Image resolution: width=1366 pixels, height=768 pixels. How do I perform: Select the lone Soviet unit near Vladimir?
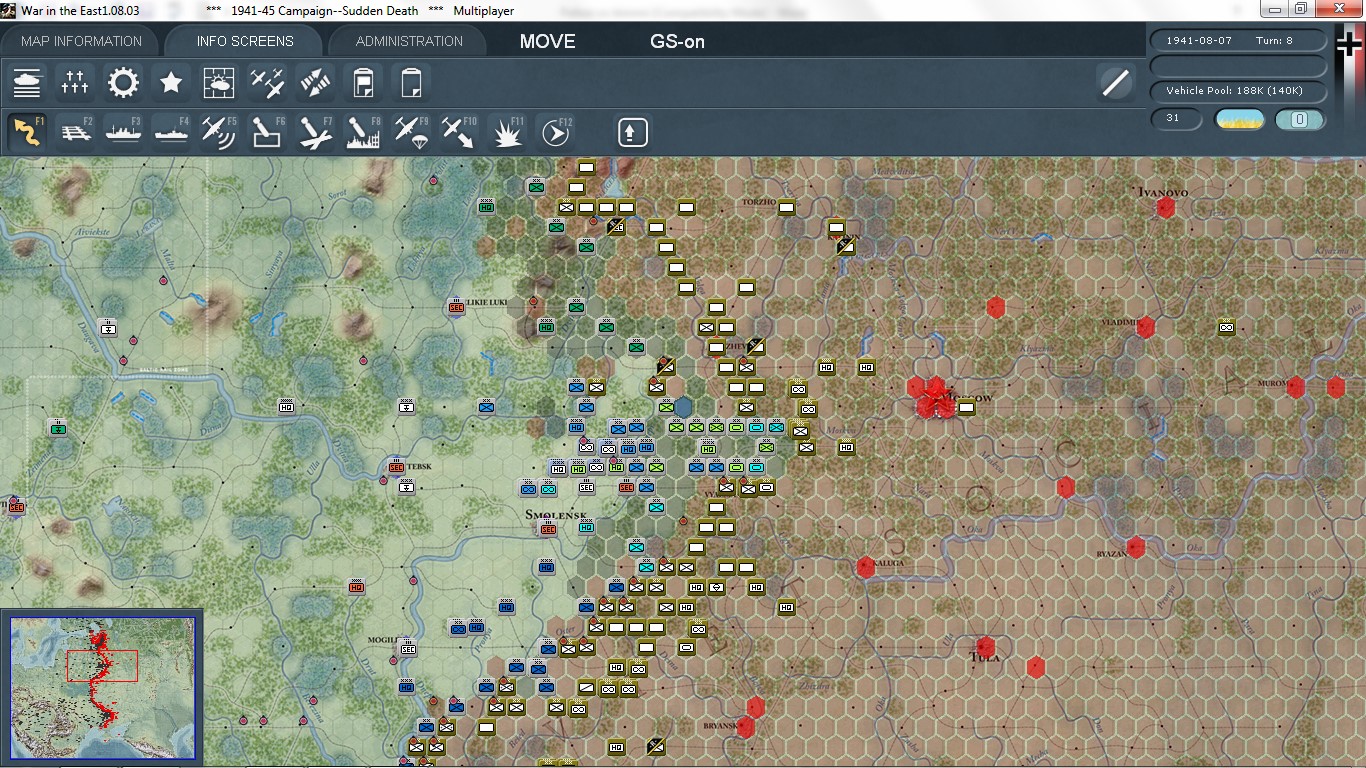[1226, 327]
